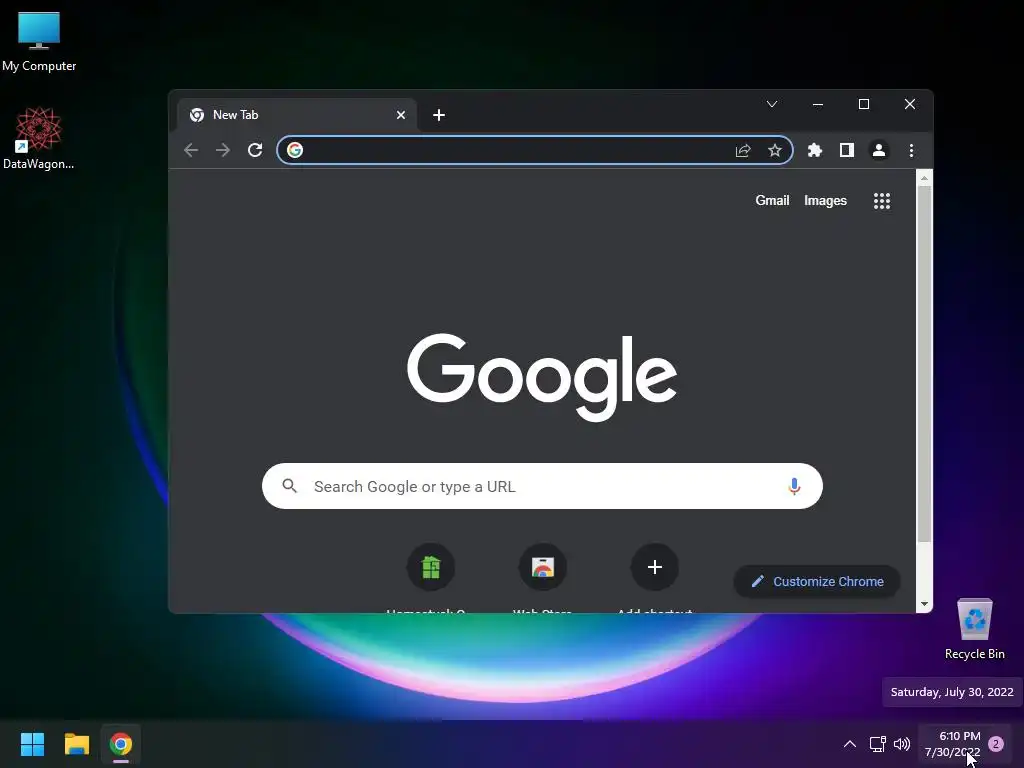Bookmark this tab with the star icon
Screen dimensions: 1024x768
[x=775, y=150]
